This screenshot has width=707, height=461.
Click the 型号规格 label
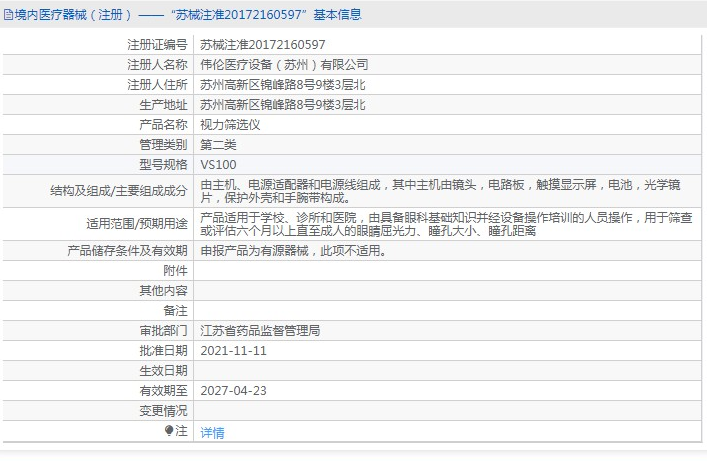163,165
